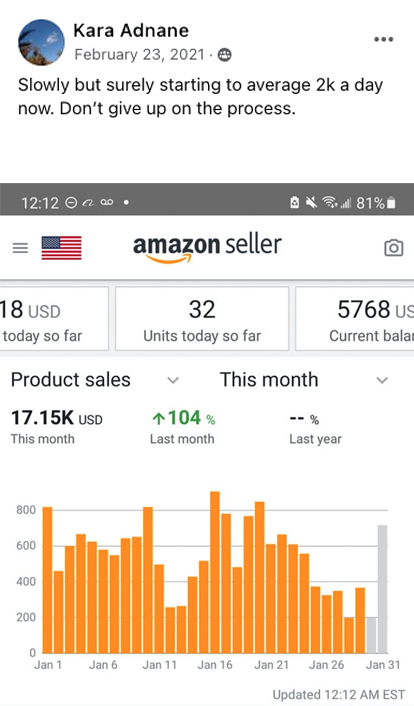The width and height of the screenshot is (414, 706).
Task: Select the Units today so far card
Action: tap(202, 319)
